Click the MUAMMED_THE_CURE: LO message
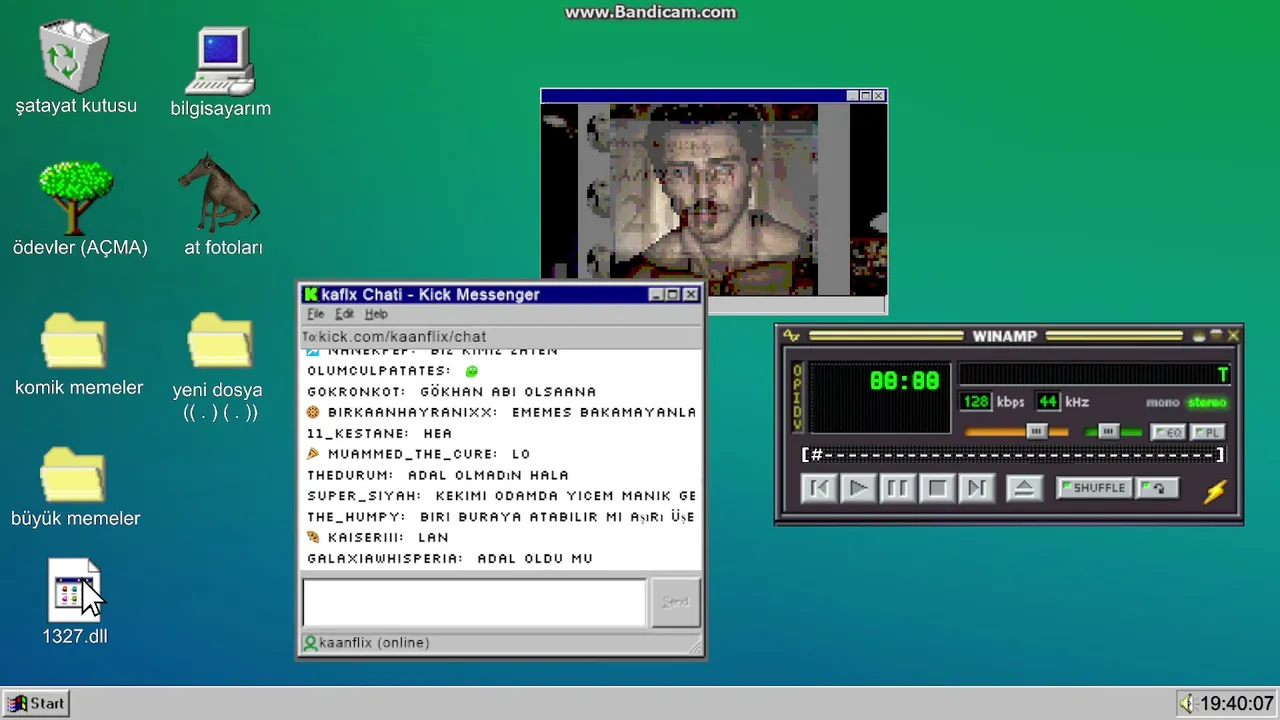 pos(418,454)
